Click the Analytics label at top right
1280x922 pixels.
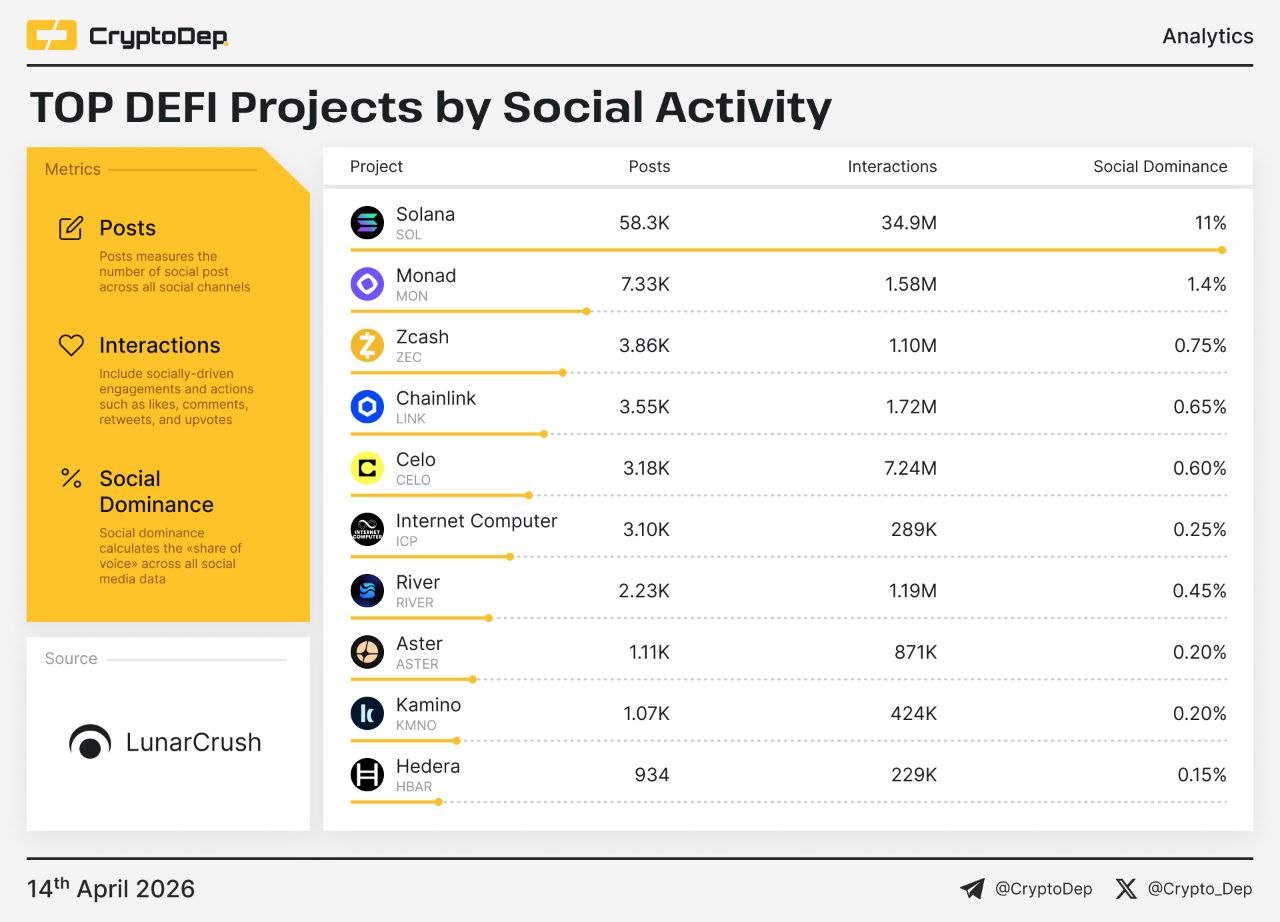click(x=1207, y=36)
